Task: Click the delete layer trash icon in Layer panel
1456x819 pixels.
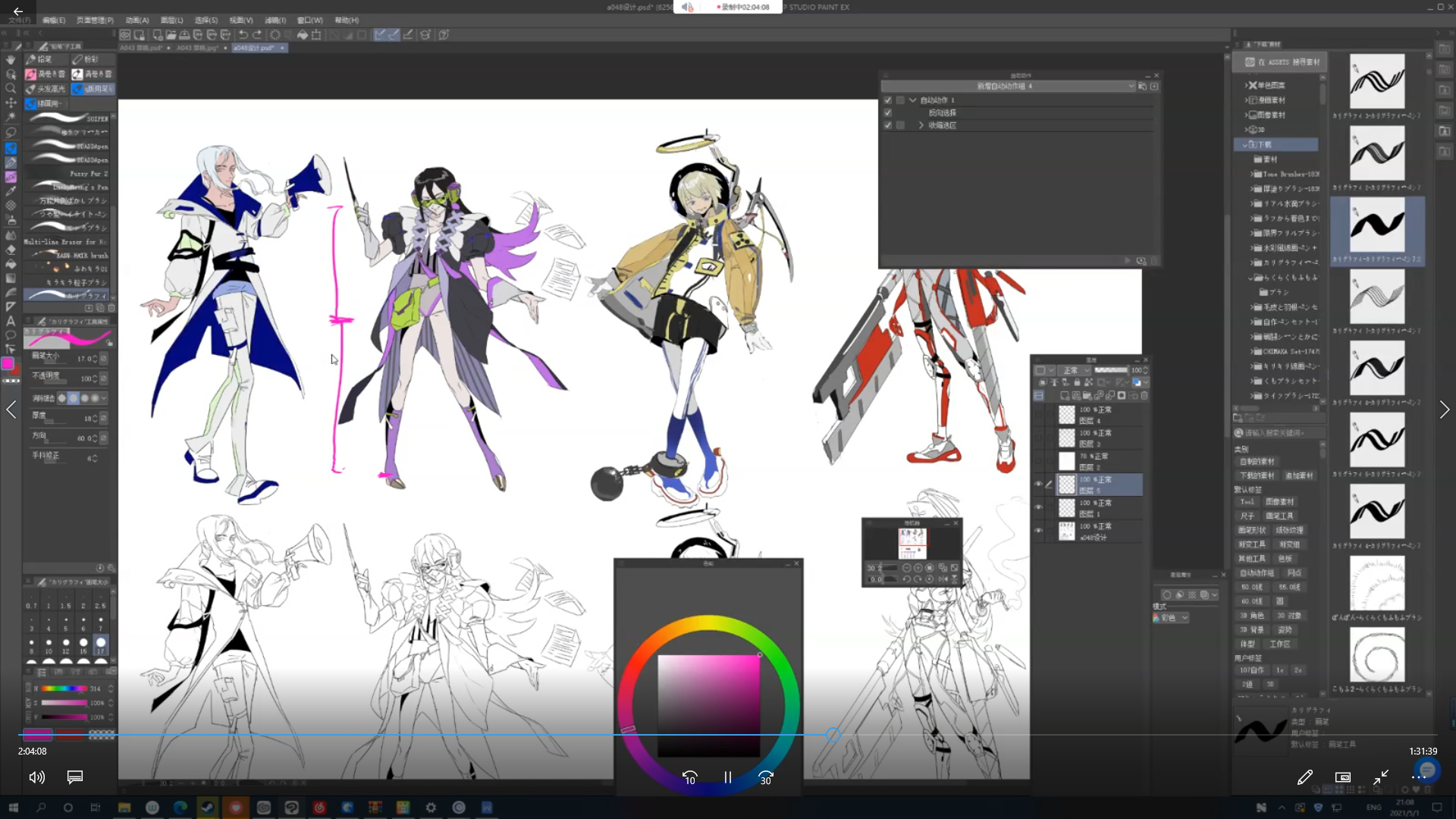Action: click(x=1144, y=395)
